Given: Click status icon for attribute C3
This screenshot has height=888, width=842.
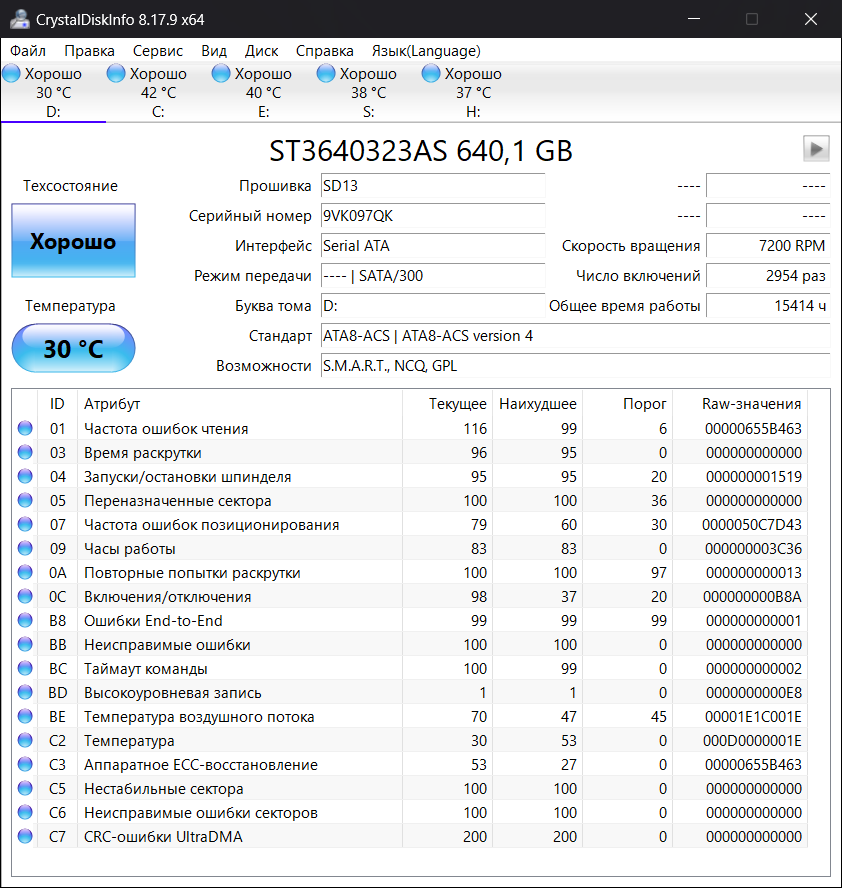Looking at the screenshot, I should 25,764.
